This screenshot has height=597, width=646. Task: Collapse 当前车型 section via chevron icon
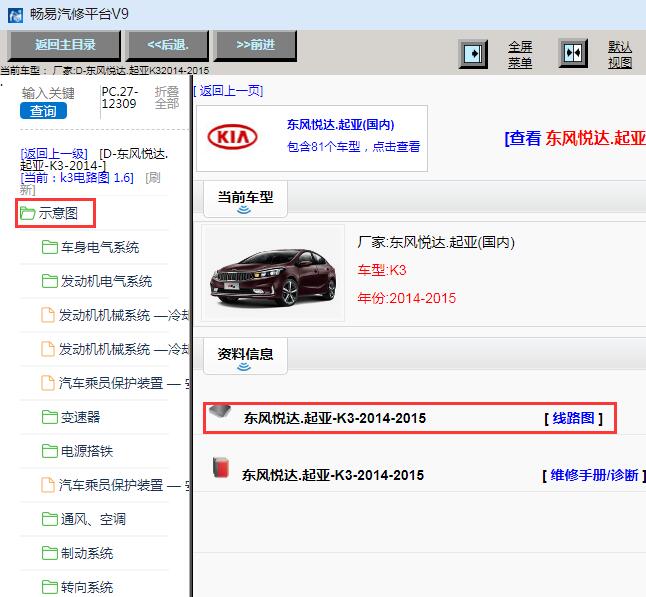(x=244, y=210)
